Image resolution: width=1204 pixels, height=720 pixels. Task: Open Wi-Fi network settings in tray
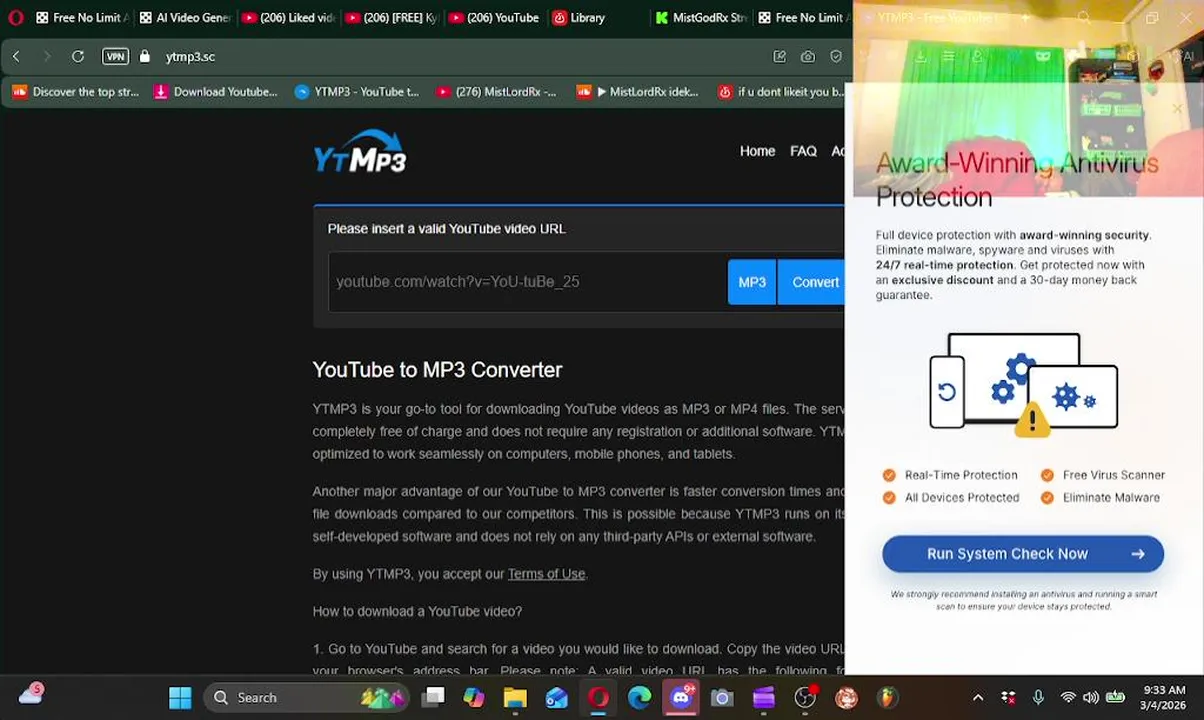(x=1068, y=698)
